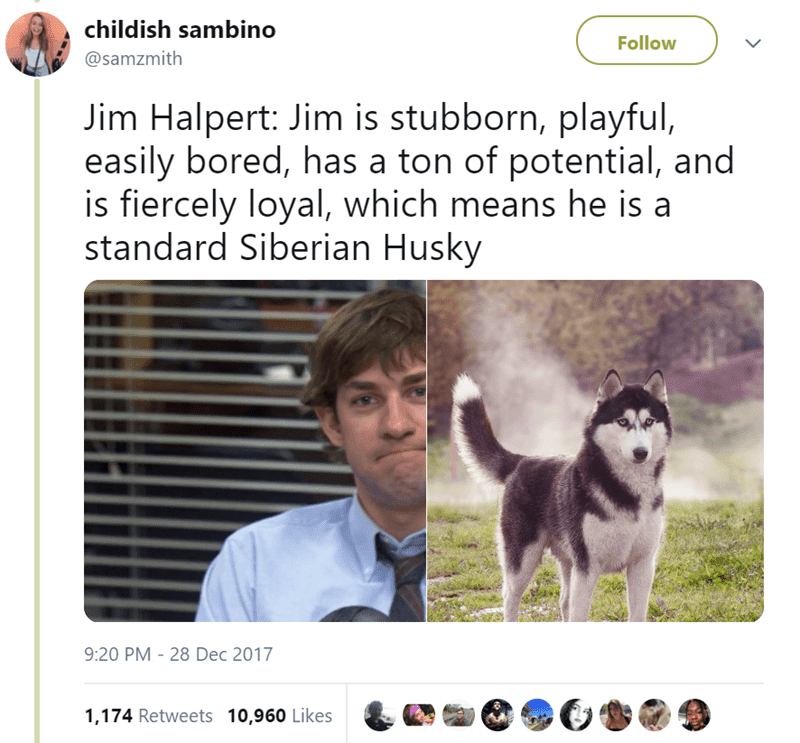Open second liker avatar with pink hat

coord(419,715)
